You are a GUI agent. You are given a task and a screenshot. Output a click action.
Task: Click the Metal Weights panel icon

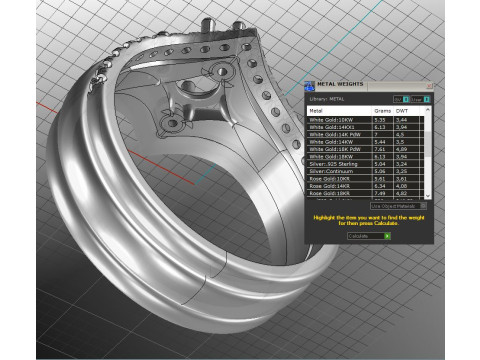tap(309, 85)
